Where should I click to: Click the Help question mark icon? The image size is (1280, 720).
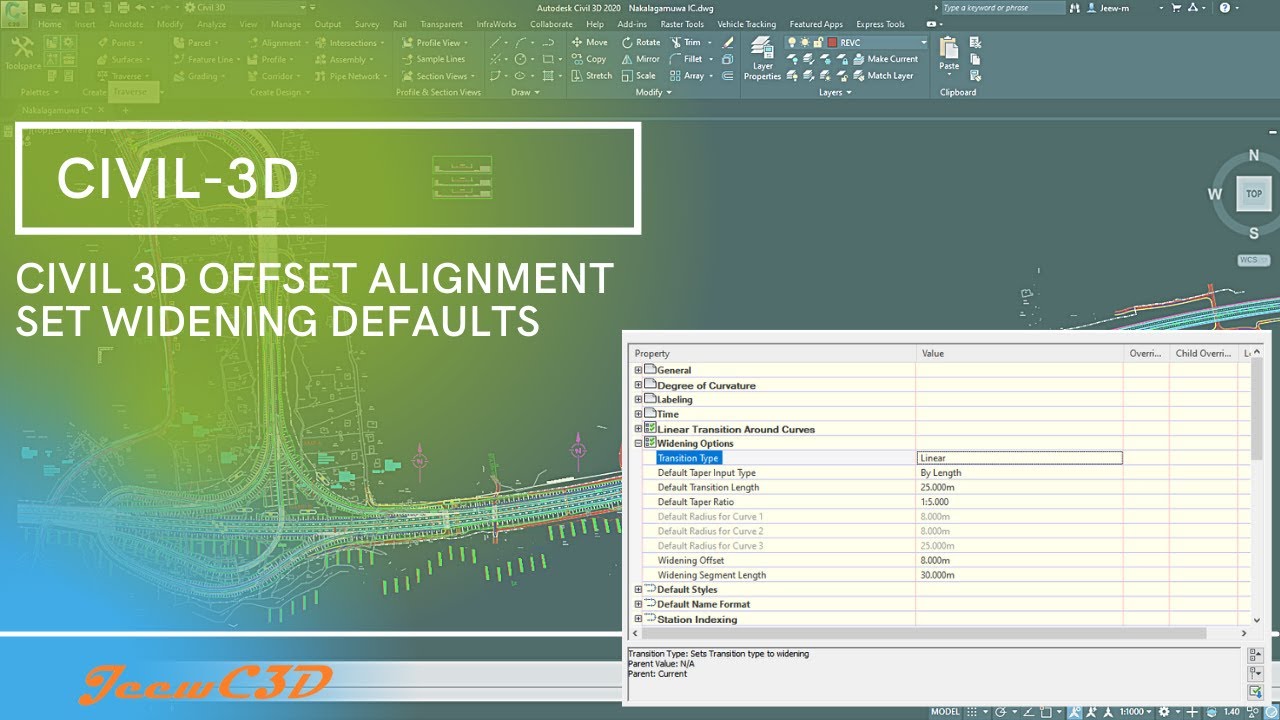click(1224, 8)
